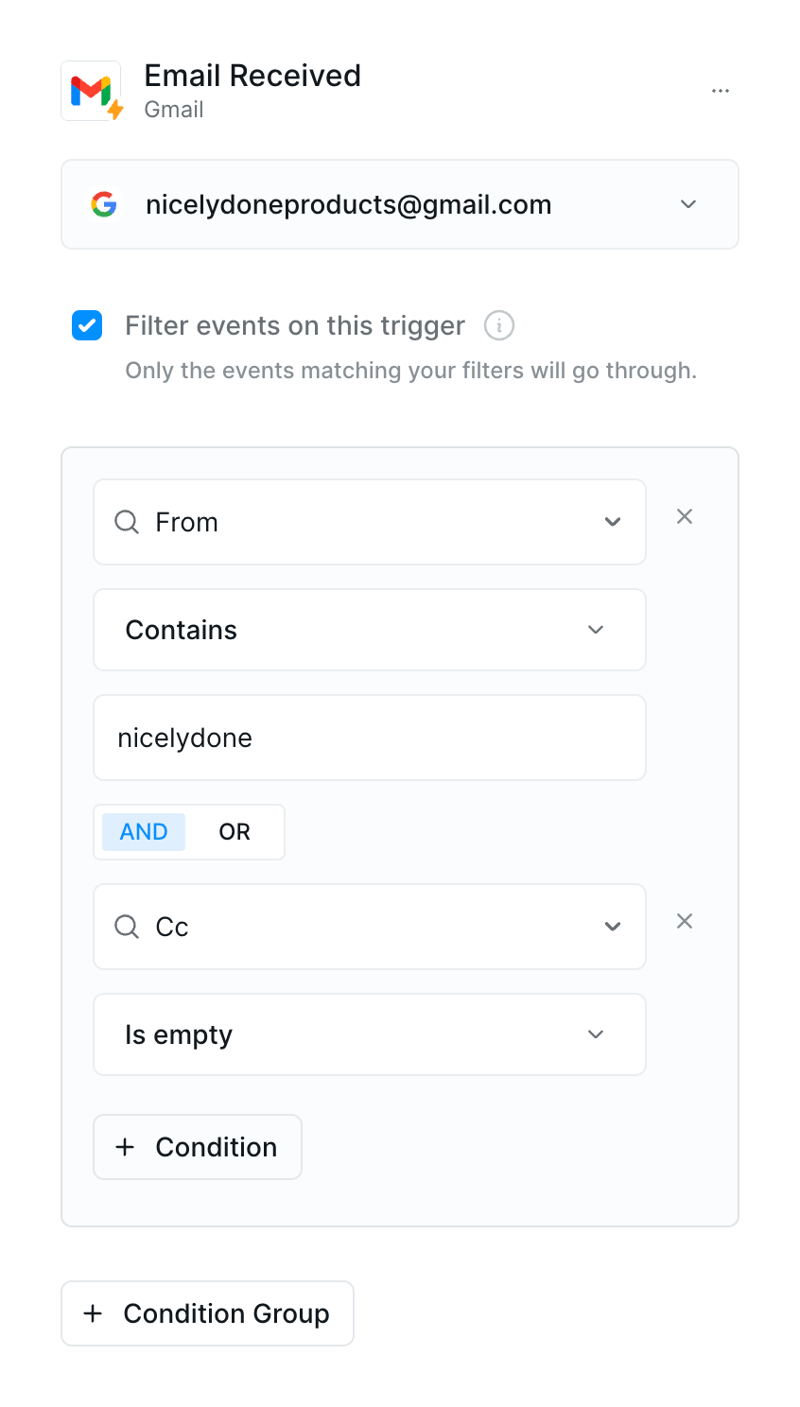Uncheck Filter events on this trigger

[87, 325]
